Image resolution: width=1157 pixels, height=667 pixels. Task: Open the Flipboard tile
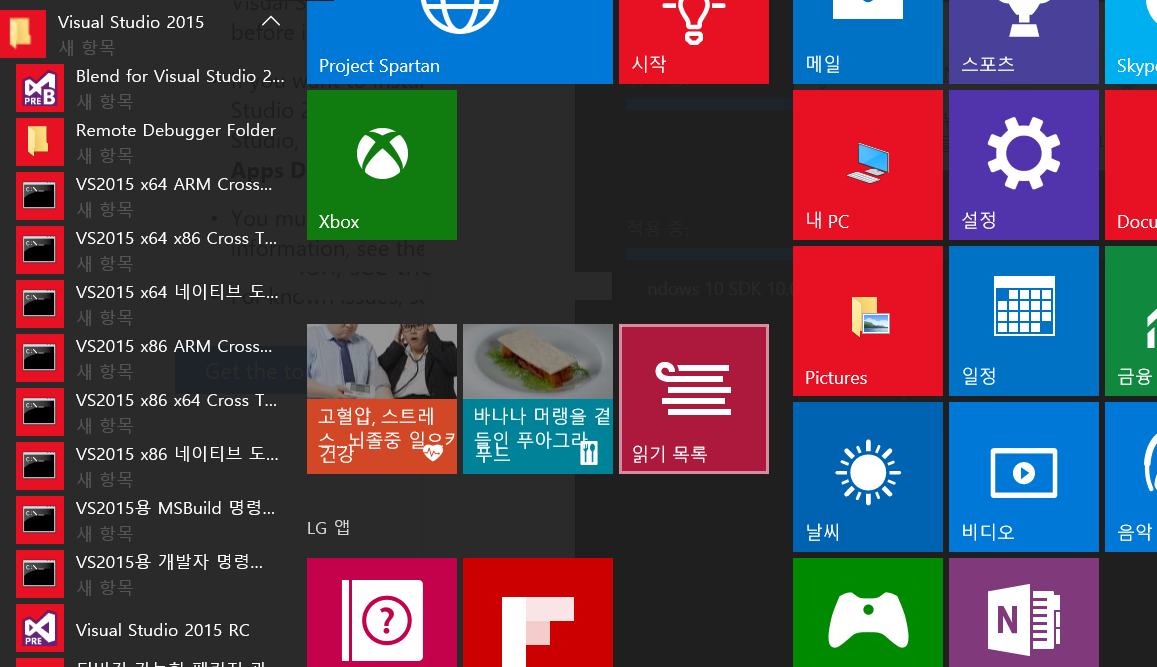538,612
